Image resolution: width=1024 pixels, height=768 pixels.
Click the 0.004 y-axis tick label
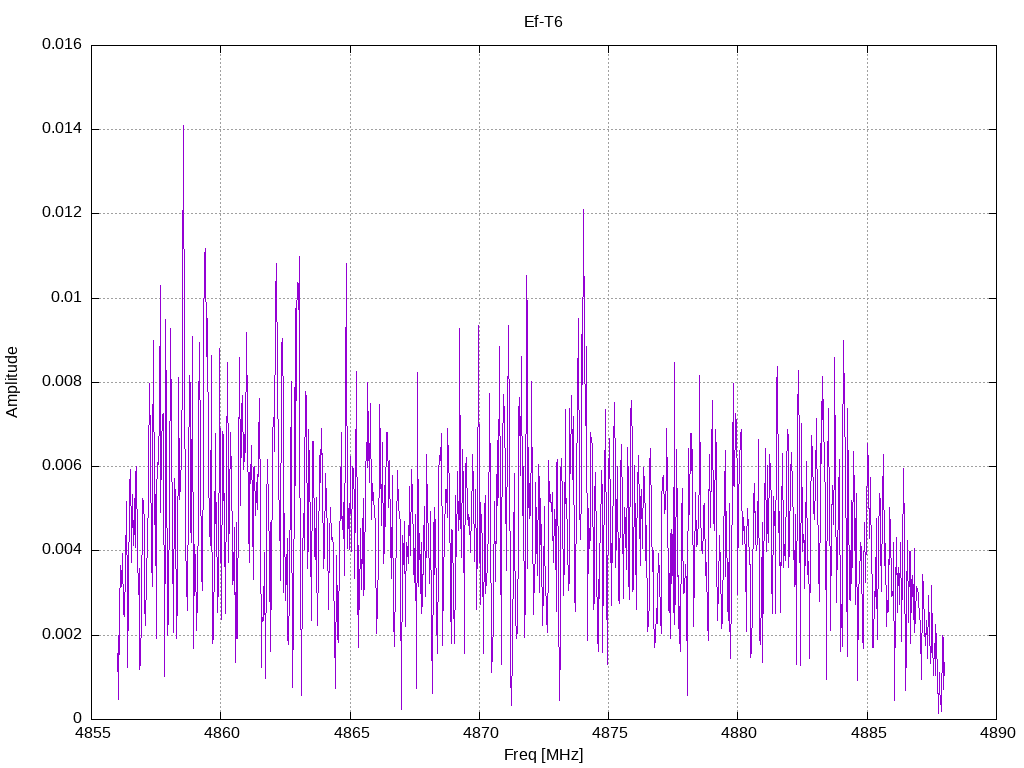[62, 550]
